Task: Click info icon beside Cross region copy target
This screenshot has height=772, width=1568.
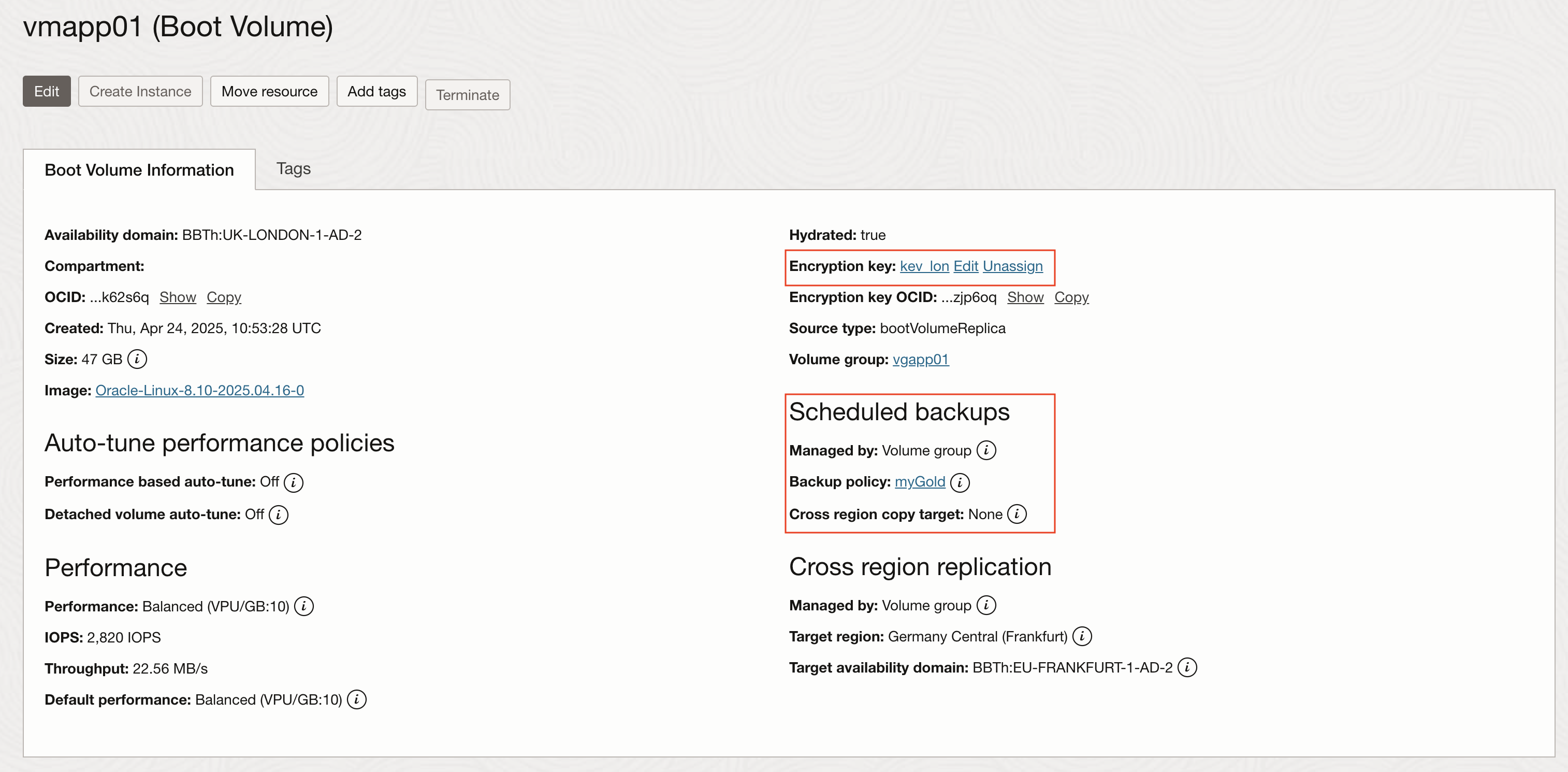Action: [1017, 514]
